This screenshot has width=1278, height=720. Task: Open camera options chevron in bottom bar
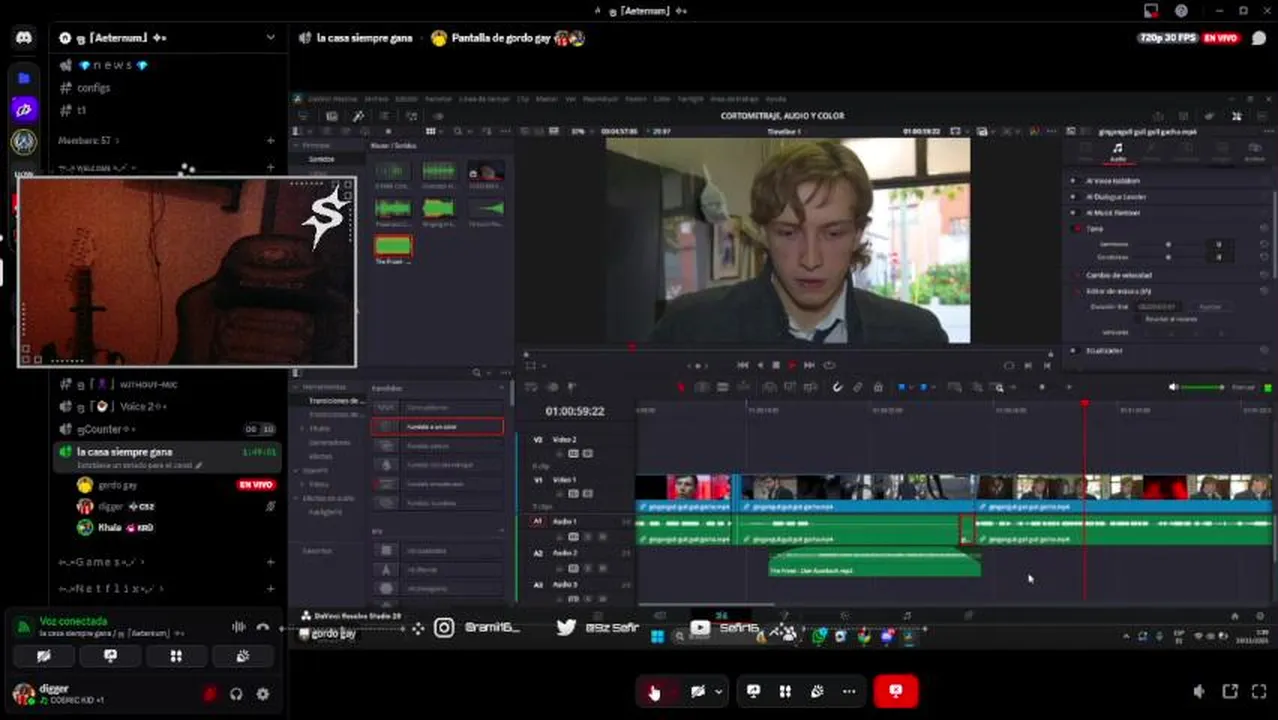pos(719,691)
